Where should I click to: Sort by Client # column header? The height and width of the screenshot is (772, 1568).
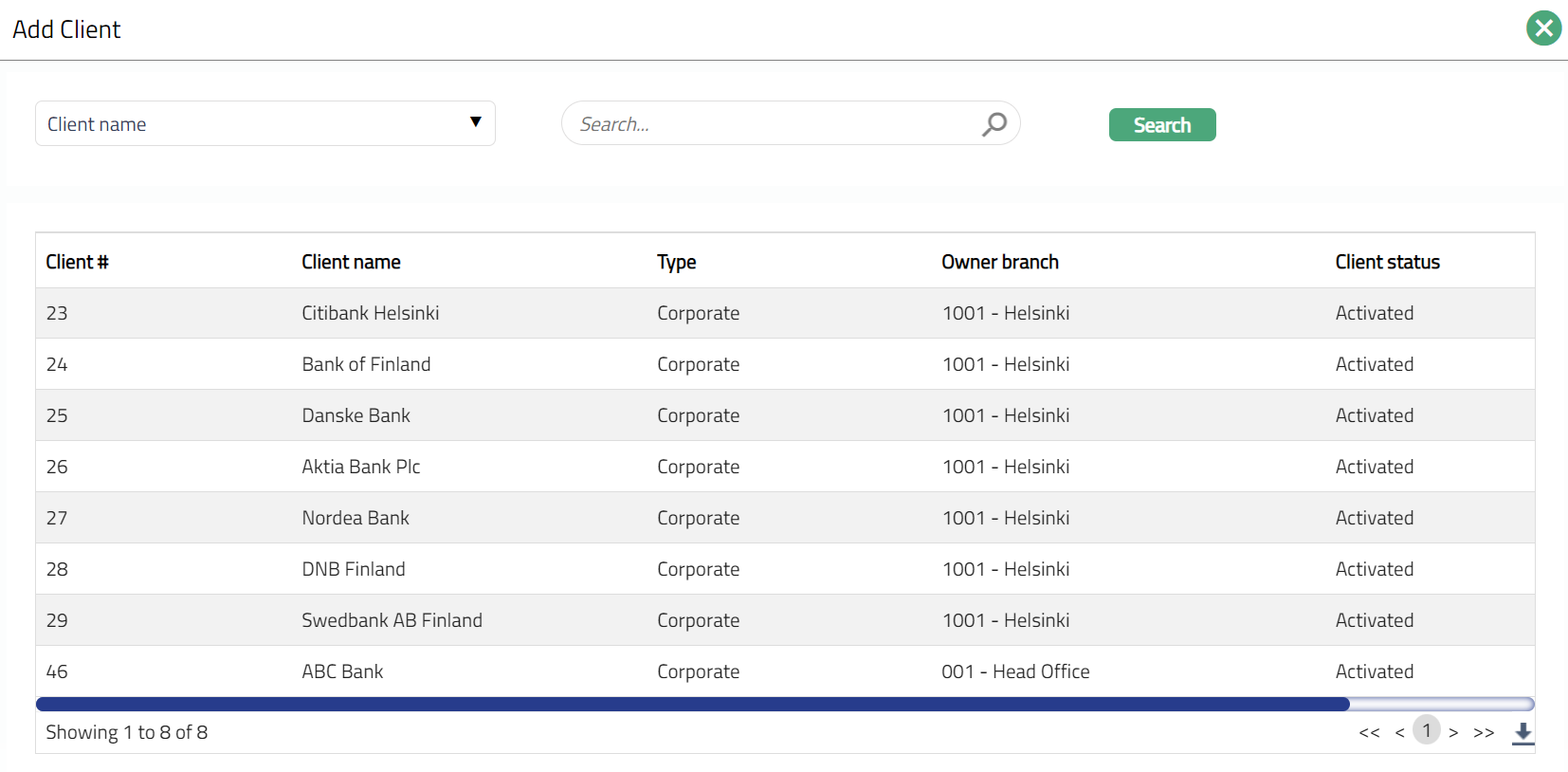[77, 262]
